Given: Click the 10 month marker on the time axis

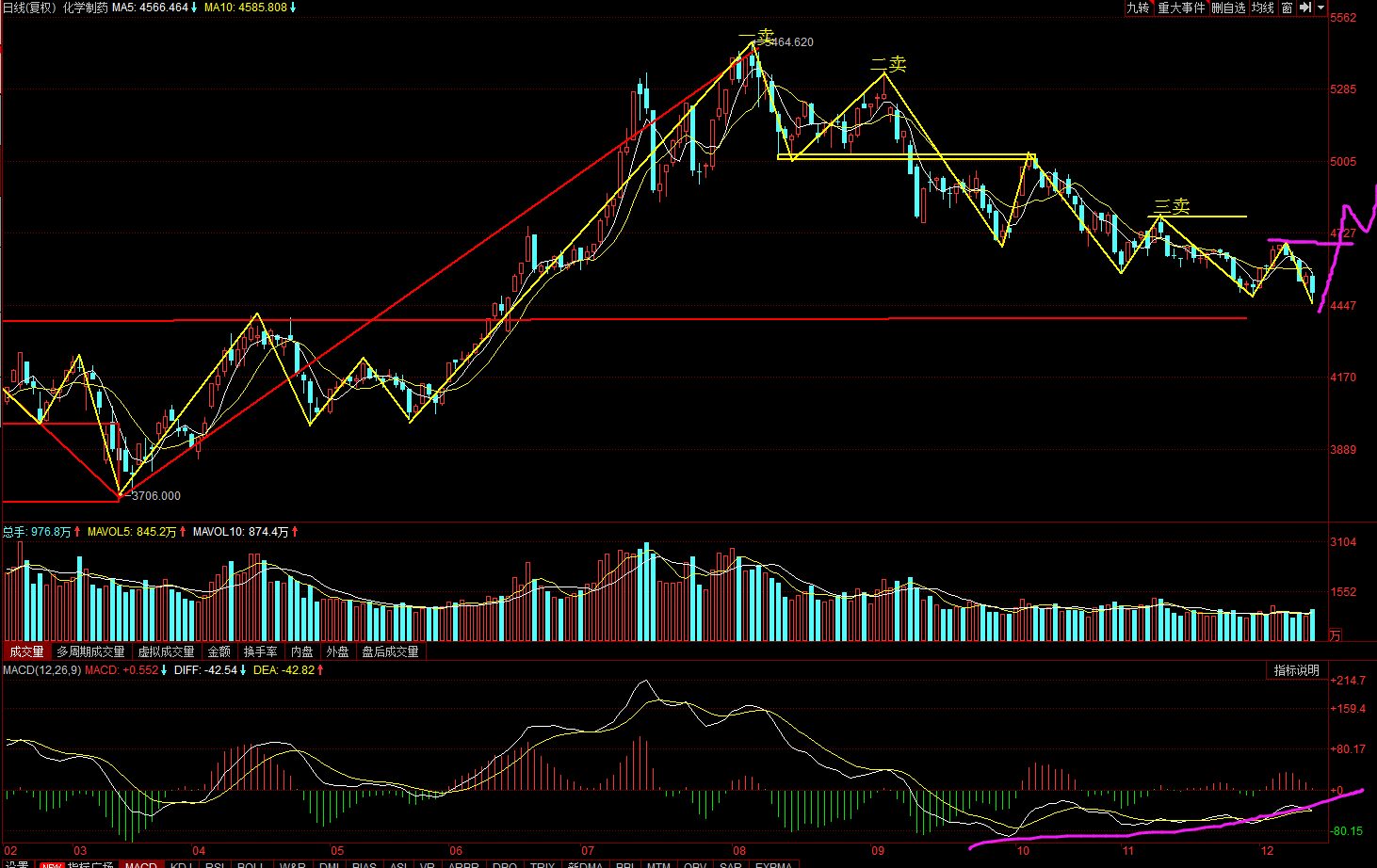Looking at the screenshot, I should pyautogui.click(x=1023, y=851).
